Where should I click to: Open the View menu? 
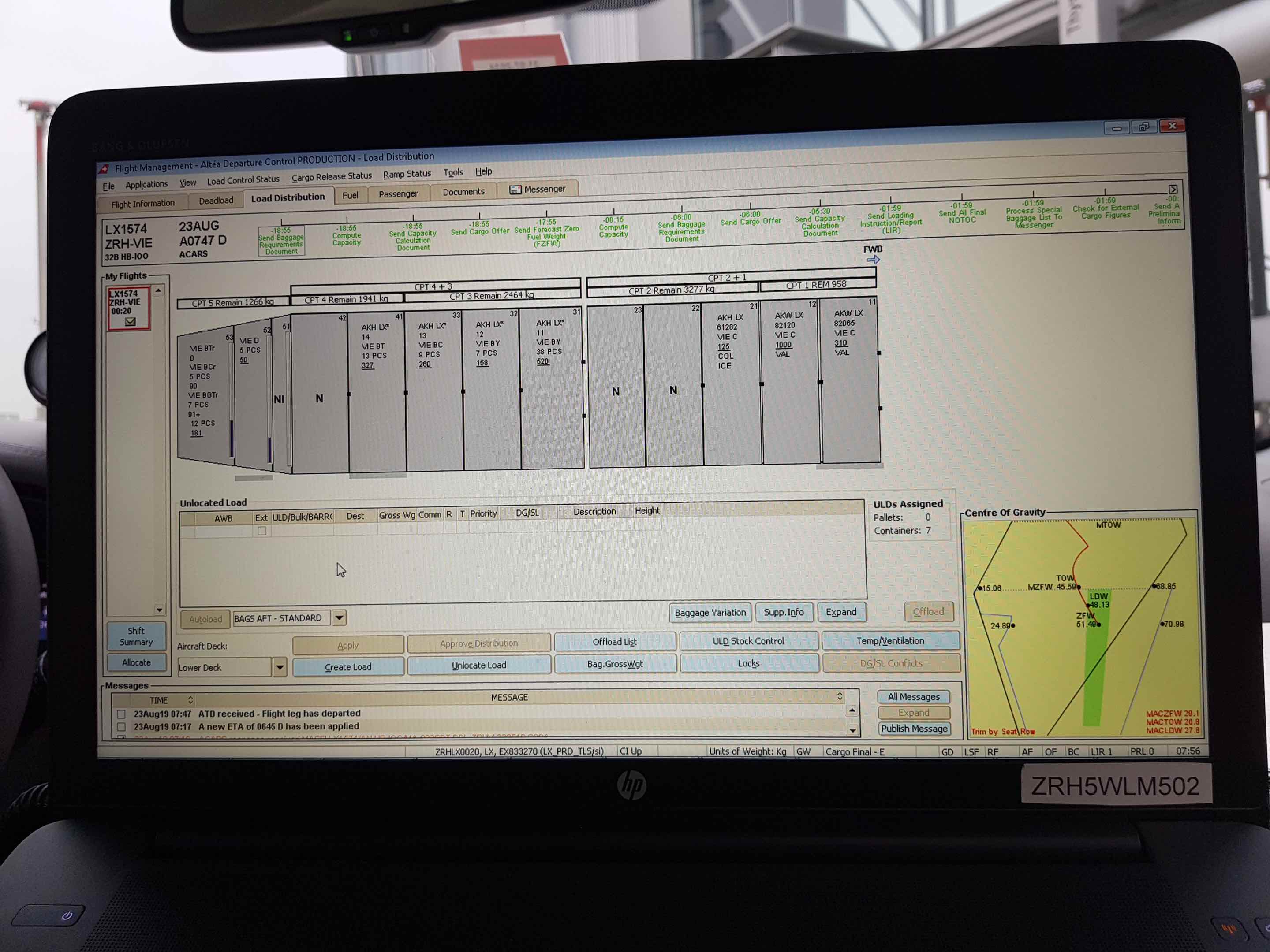point(188,182)
